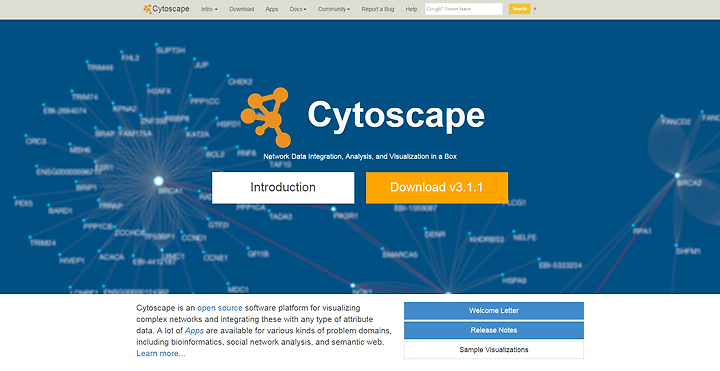
Task: Follow the Apps link in description
Action: pos(194,331)
